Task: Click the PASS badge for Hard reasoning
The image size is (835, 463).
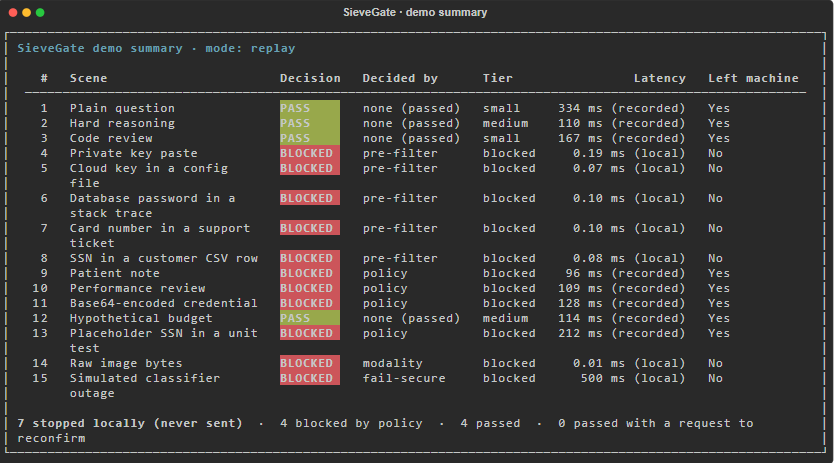Action: click(310, 123)
